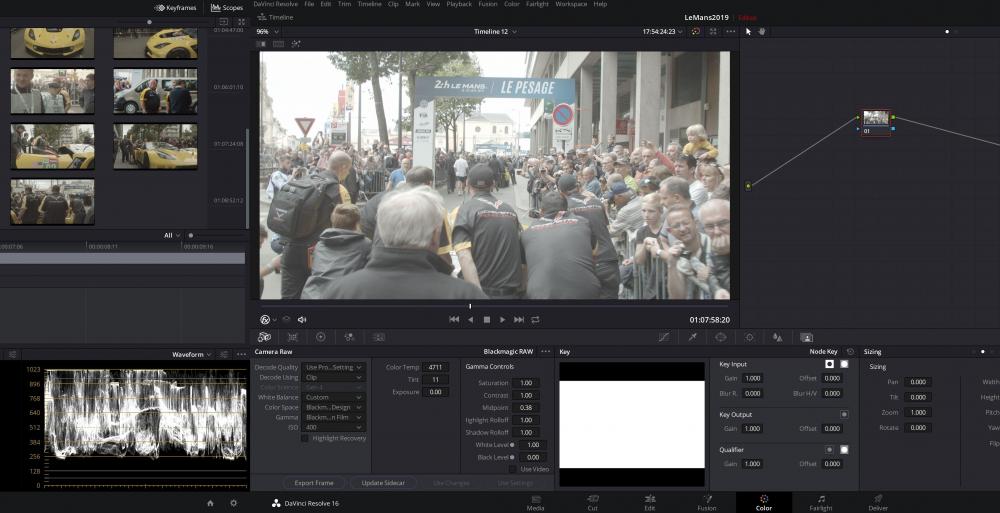Click the viewer audio mute speaker icon
Image resolution: width=1000 pixels, height=513 pixels.
point(302,320)
